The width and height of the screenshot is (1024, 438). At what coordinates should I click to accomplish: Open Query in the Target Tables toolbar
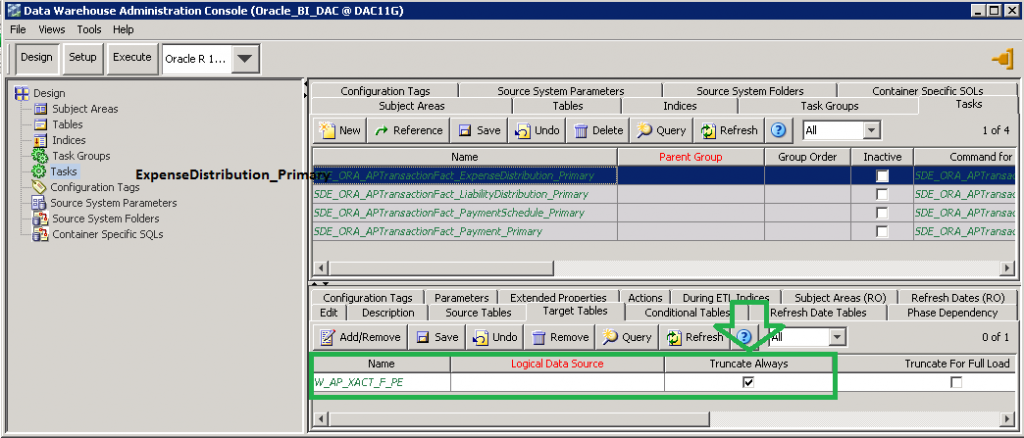627,337
